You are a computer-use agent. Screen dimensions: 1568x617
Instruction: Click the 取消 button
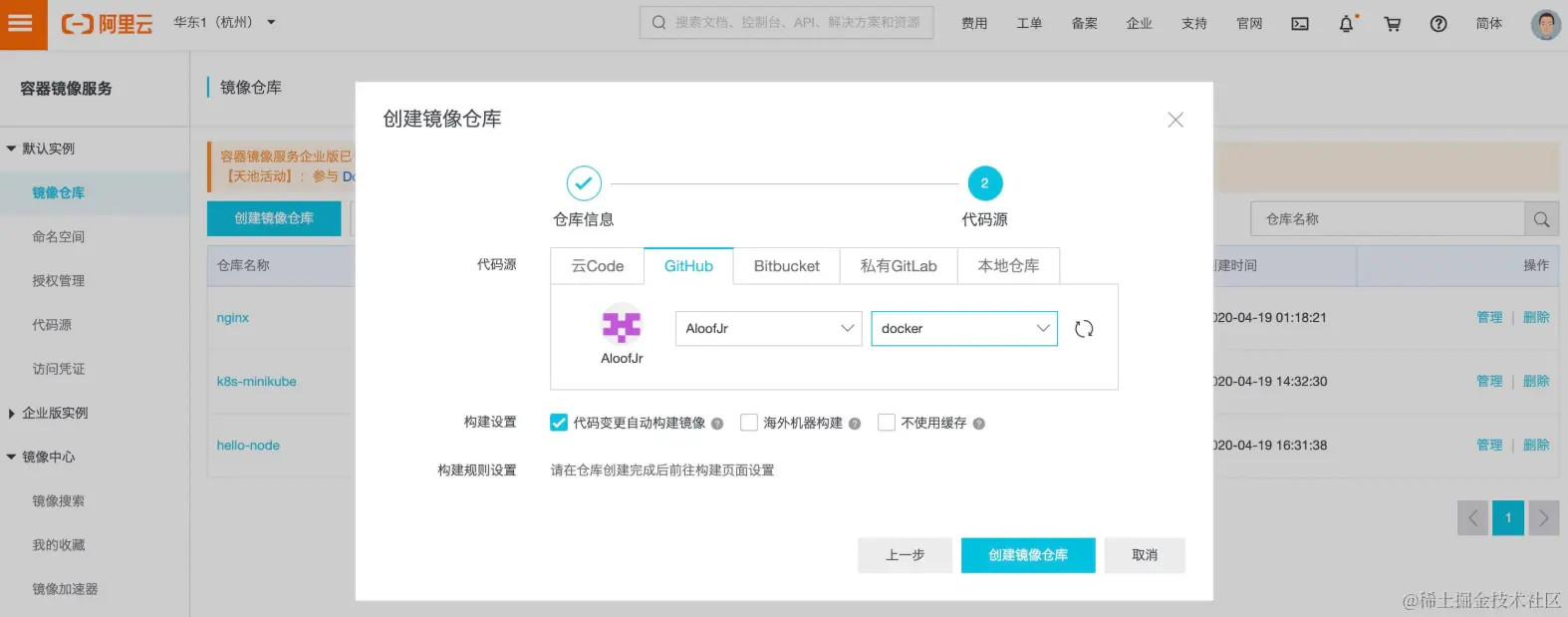coord(1145,555)
